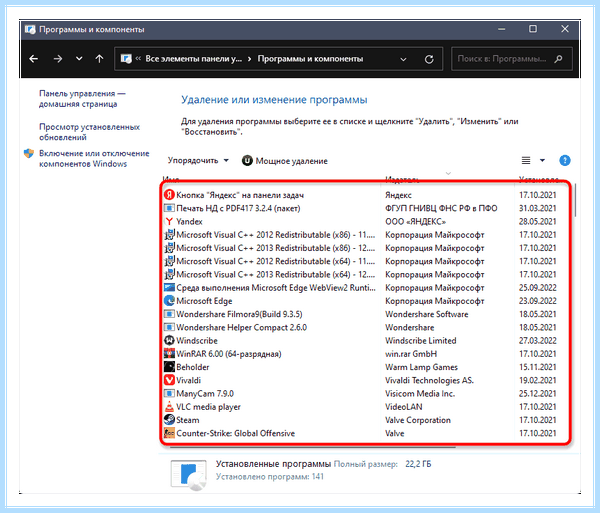Open recent locations chevron next to forward arrow
The height and width of the screenshot is (513, 600).
[79, 59]
